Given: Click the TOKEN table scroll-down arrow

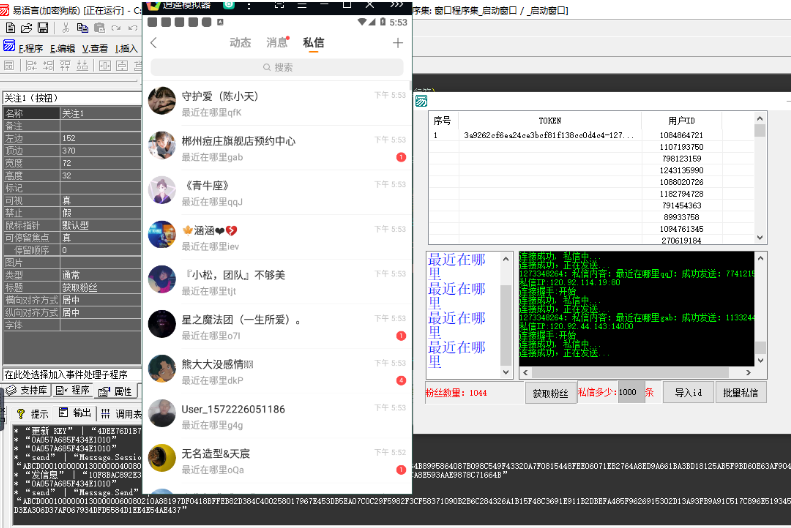Looking at the screenshot, I should [760, 238].
